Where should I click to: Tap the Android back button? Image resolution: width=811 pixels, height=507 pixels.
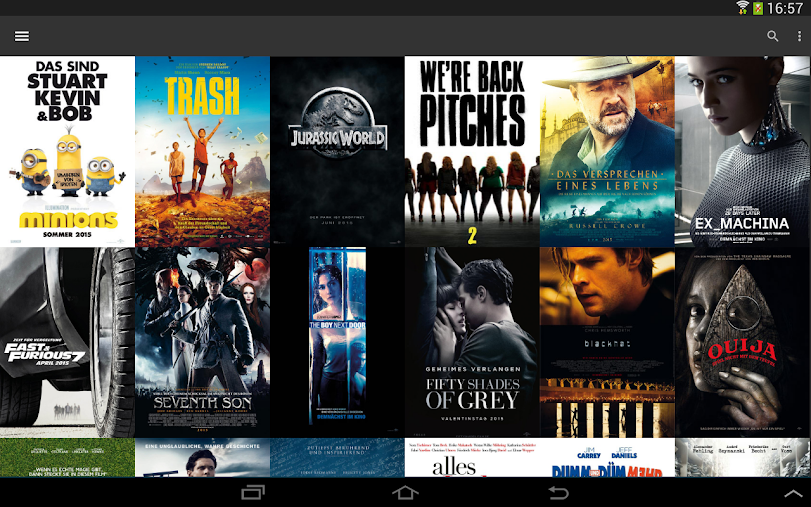558,492
